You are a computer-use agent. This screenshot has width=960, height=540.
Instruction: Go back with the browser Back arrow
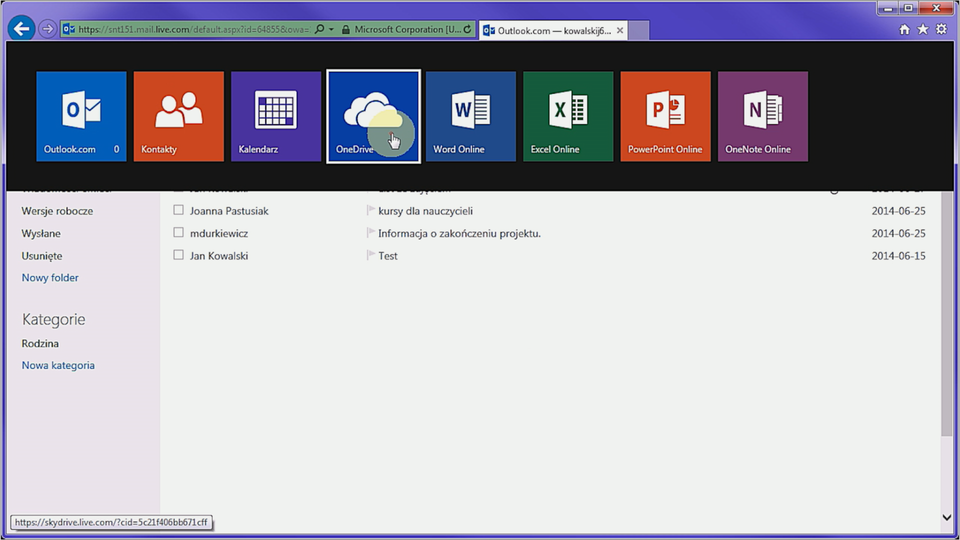pyautogui.click(x=21, y=29)
